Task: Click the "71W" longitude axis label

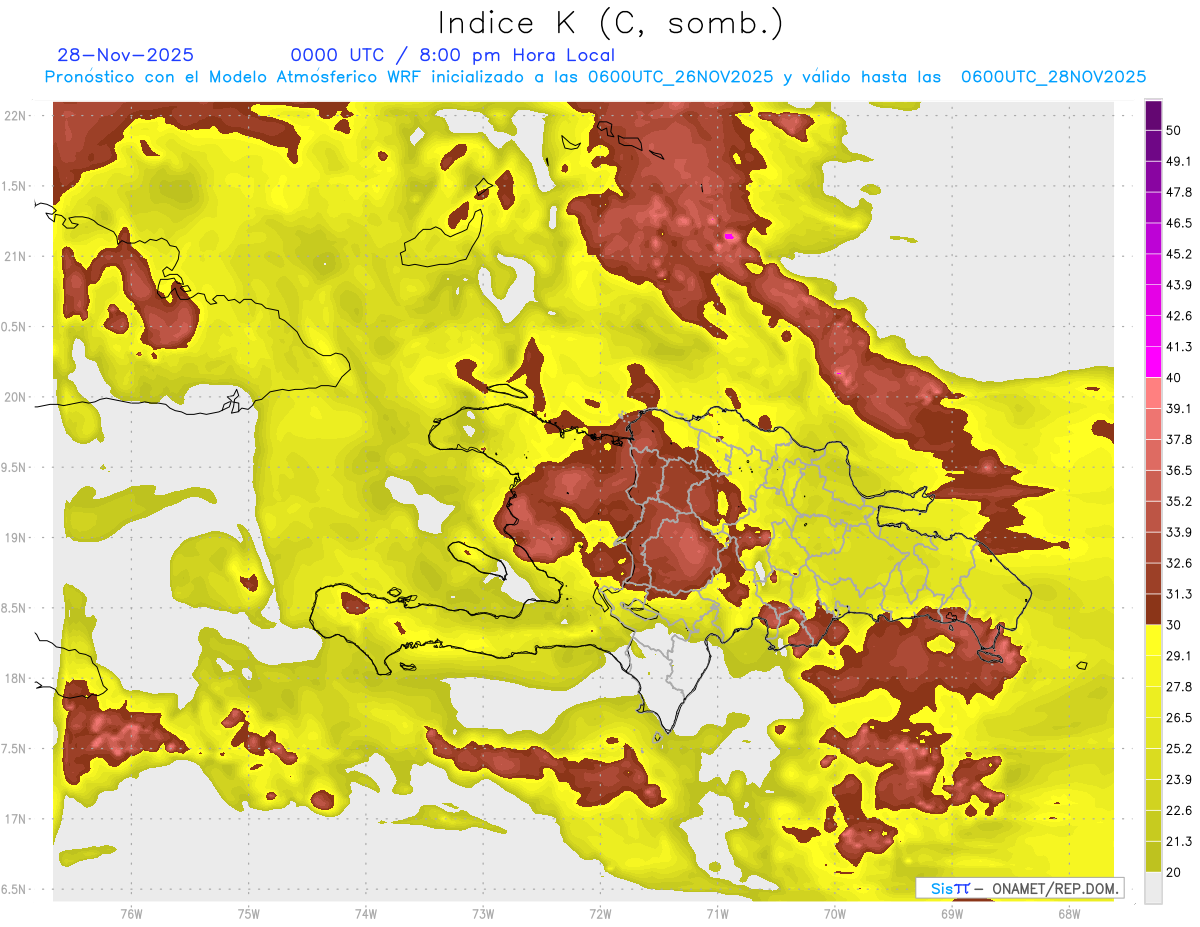Action: (x=717, y=913)
